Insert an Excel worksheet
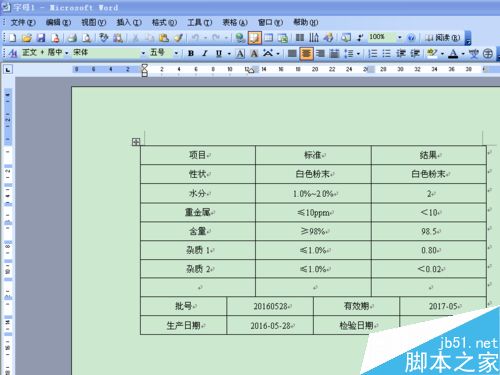This screenshot has width=500, height=375. [x=283, y=38]
